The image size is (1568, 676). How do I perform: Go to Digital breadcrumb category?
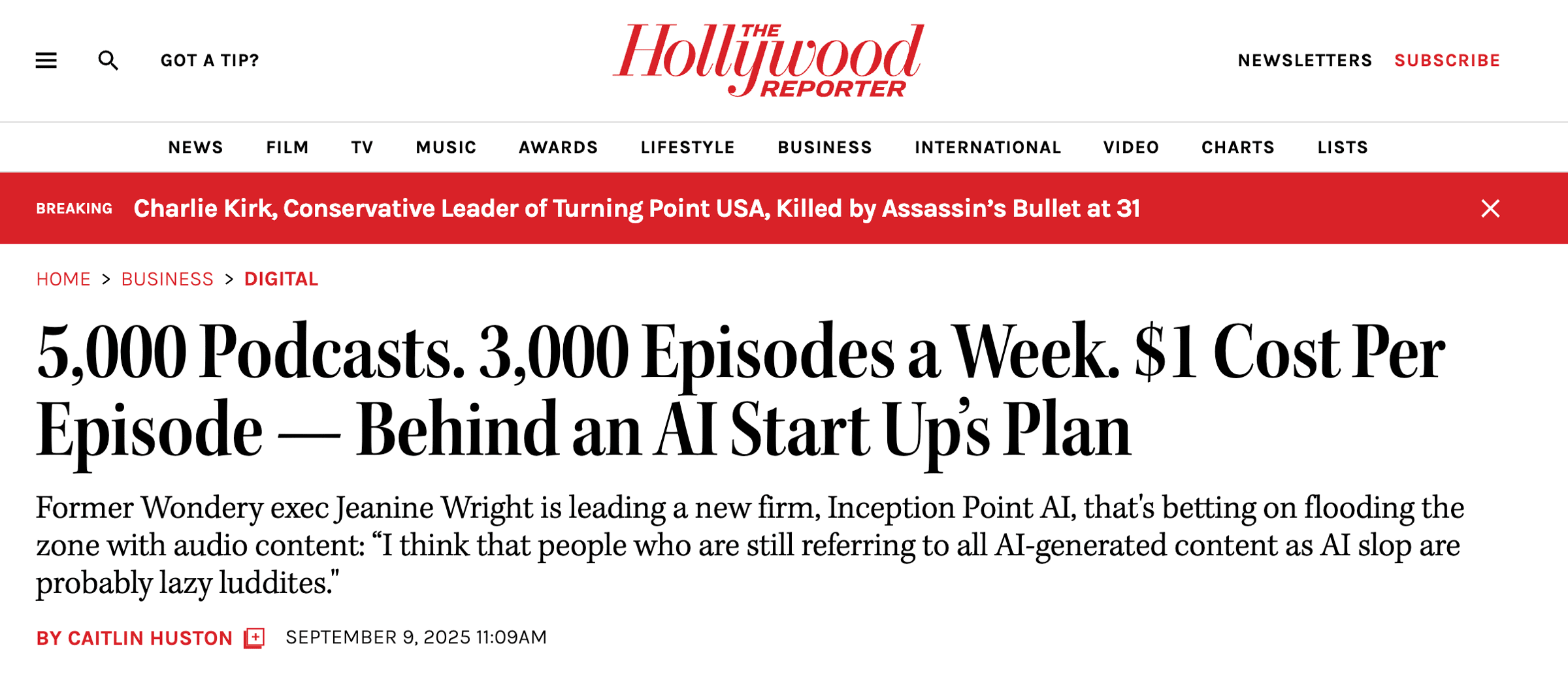(281, 280)
